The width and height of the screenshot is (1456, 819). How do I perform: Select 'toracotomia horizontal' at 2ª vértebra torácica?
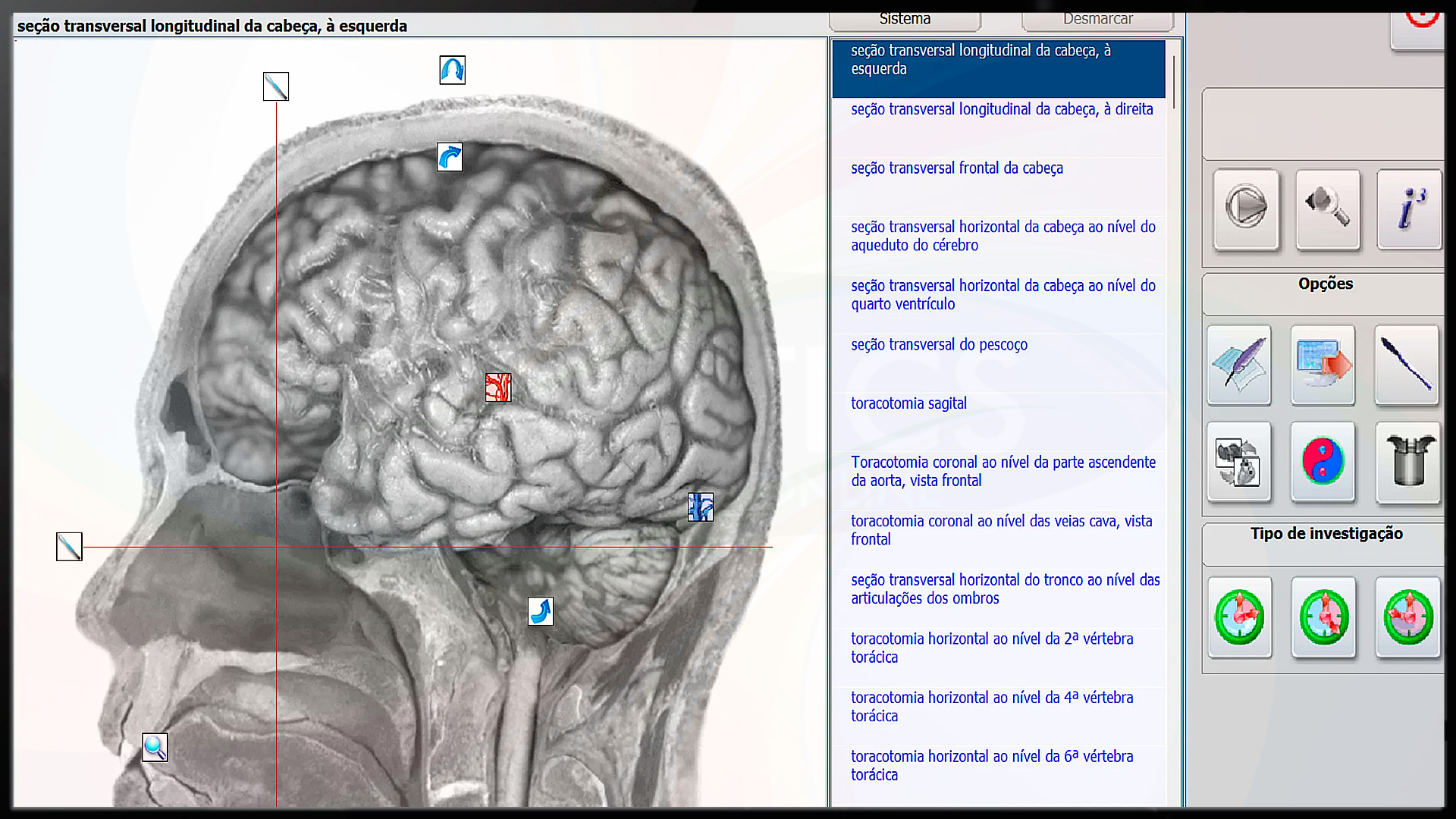pos(999,656)
